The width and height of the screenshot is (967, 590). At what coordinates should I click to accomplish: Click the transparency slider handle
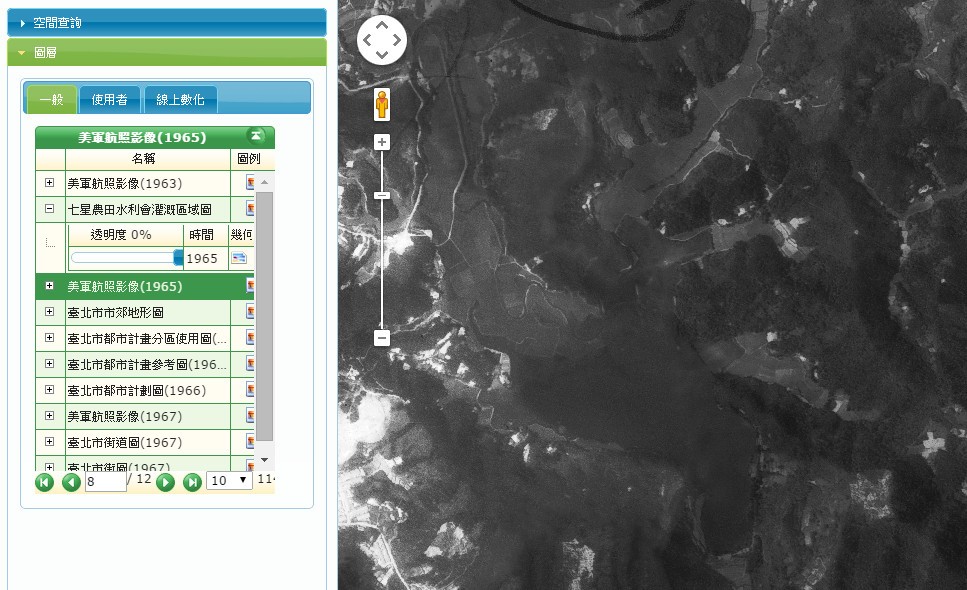pyautogui.click(x=178, y=258)
